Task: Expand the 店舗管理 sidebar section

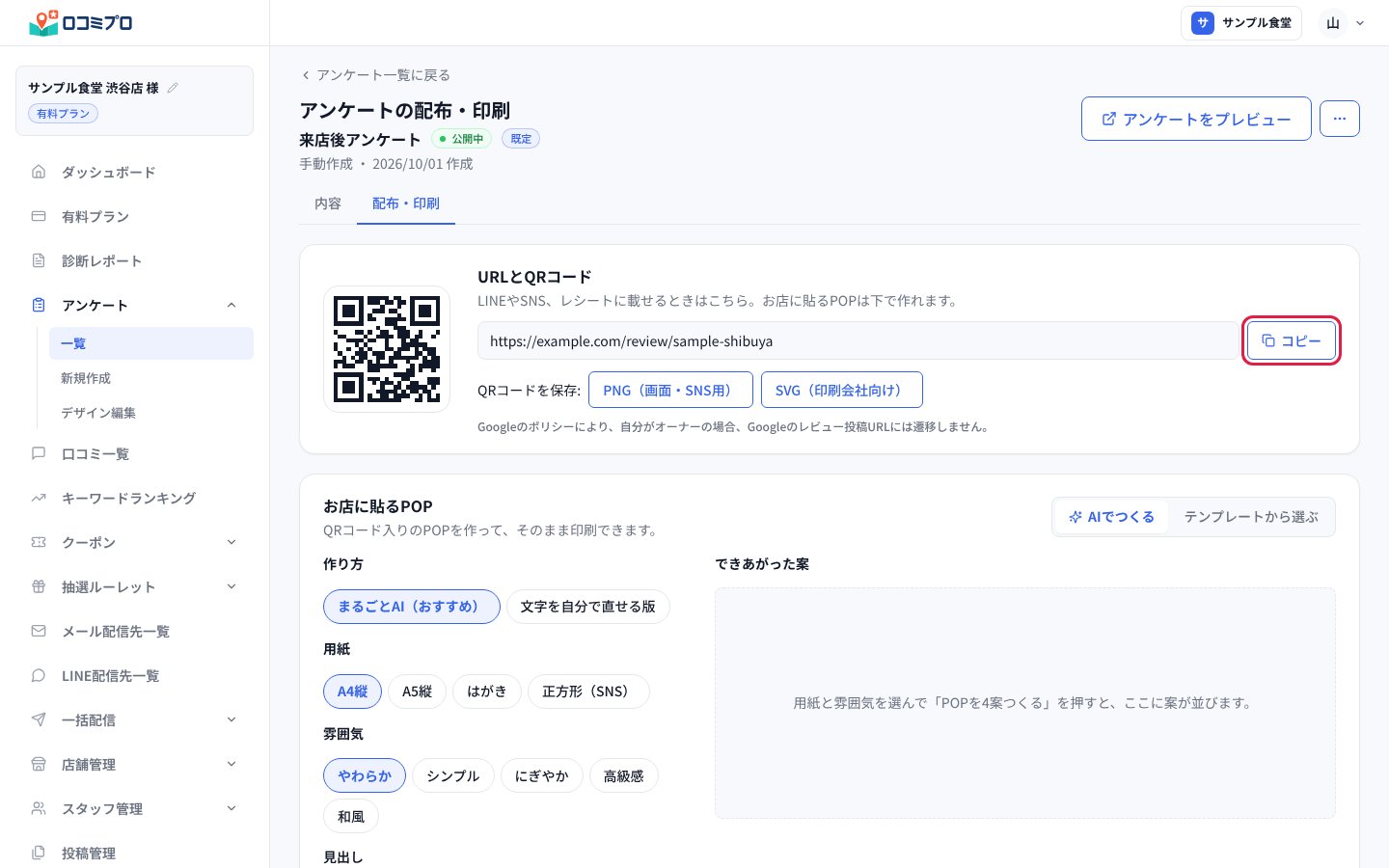Action: click(231, 764)
